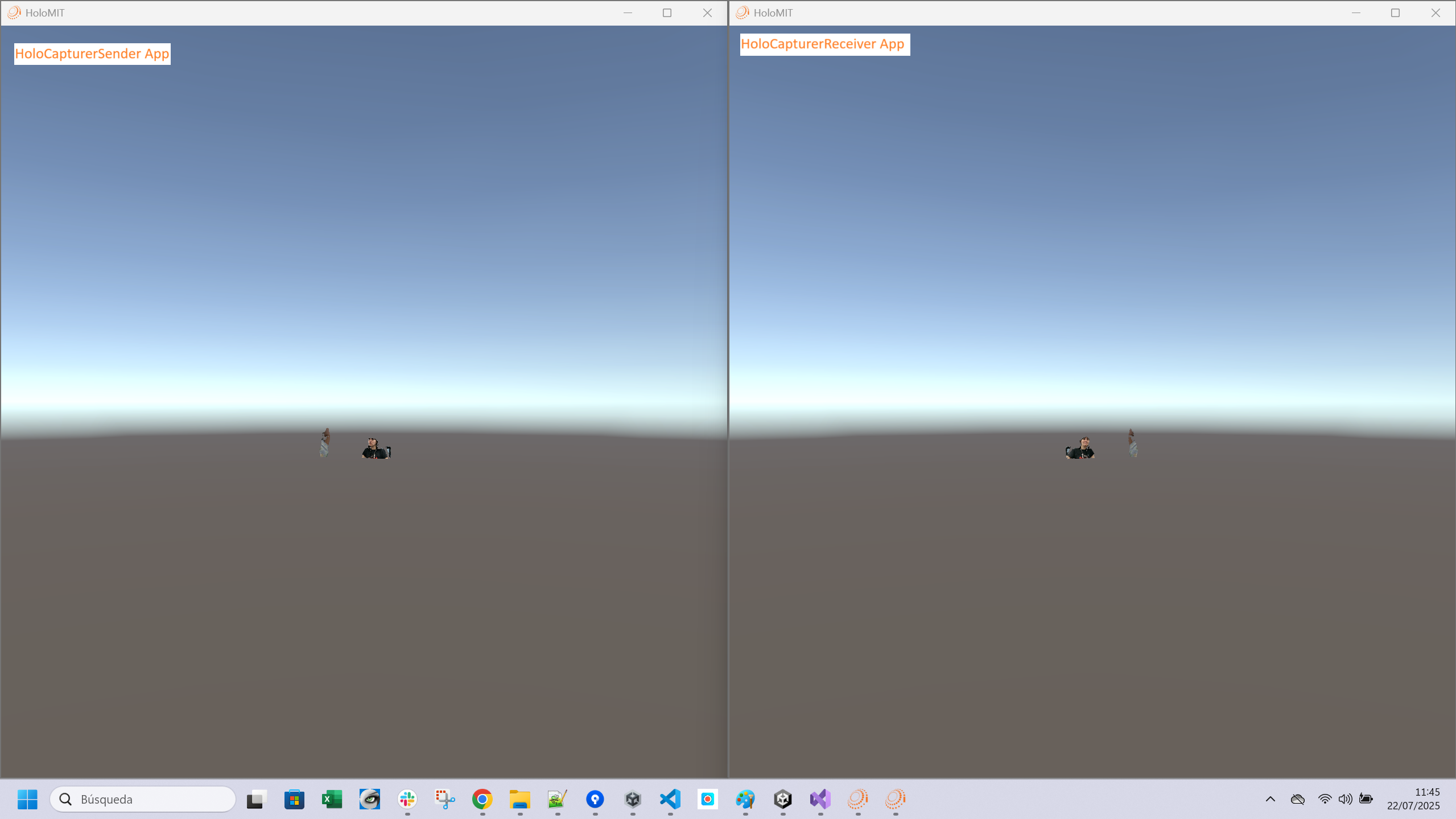Expand hidden system tray icons chevron
Viewport: 1456px width, 819px height.
[x=1270, y=799]
